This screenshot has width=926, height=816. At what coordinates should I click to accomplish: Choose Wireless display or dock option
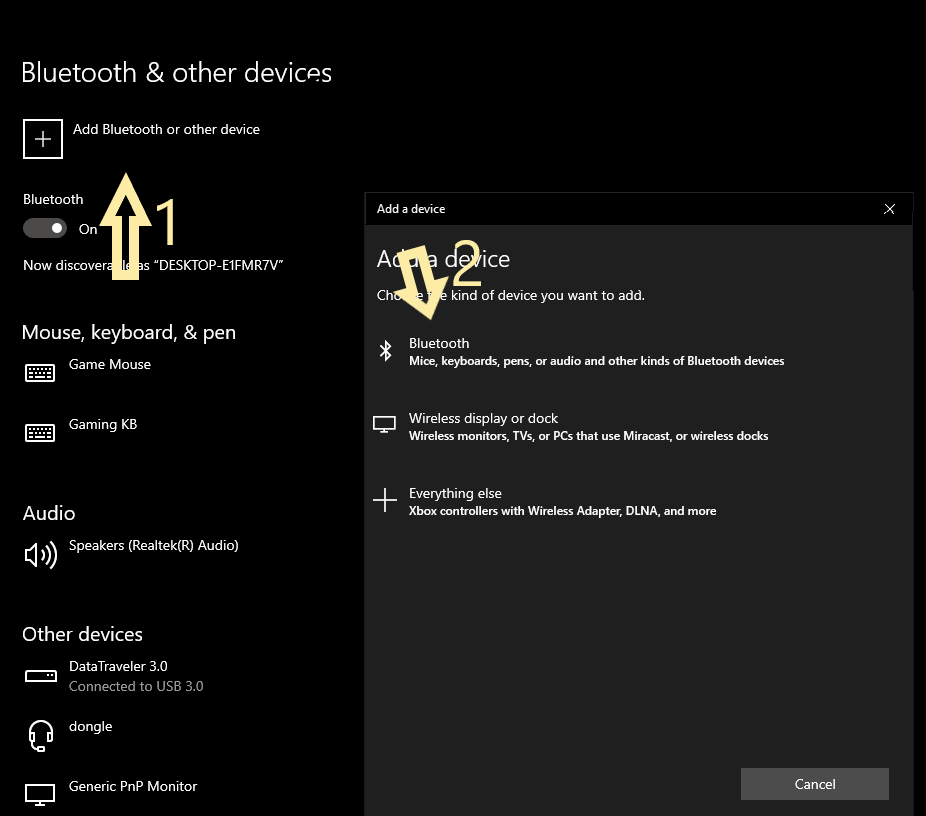(x=588, y=427)
